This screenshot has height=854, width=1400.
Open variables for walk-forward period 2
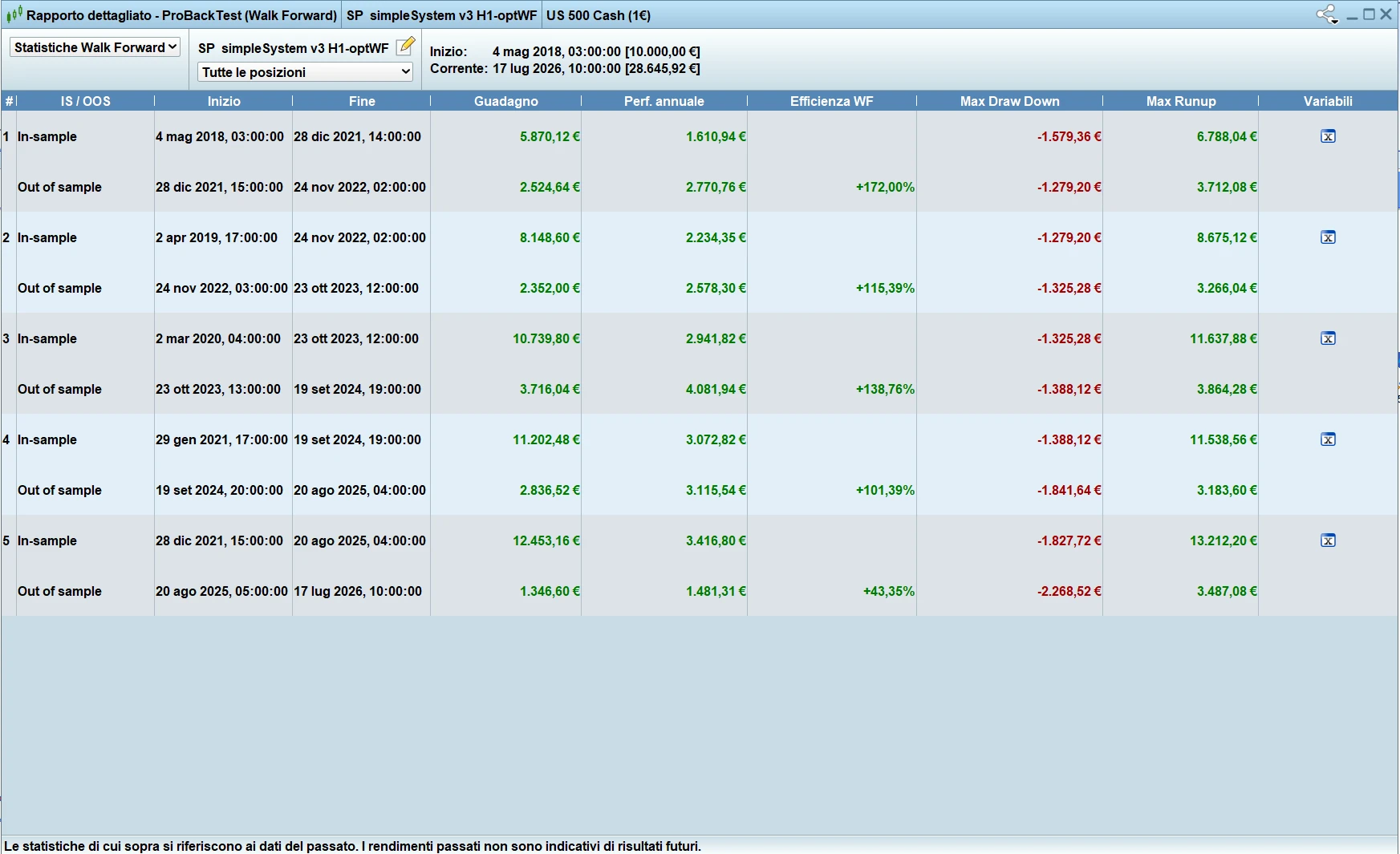click(1328, 237)
